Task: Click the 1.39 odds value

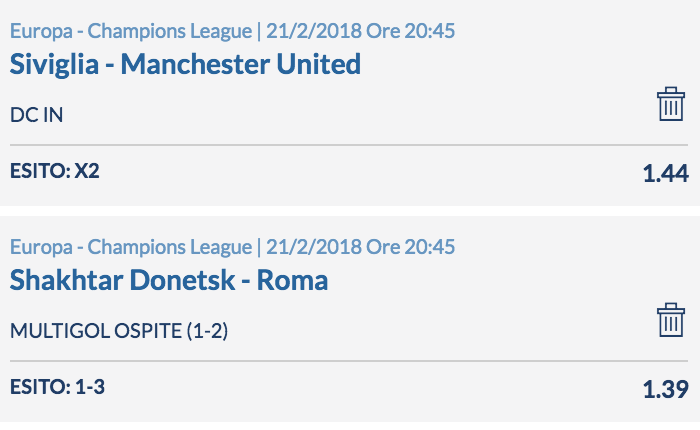Action: (x=666, y=389)
